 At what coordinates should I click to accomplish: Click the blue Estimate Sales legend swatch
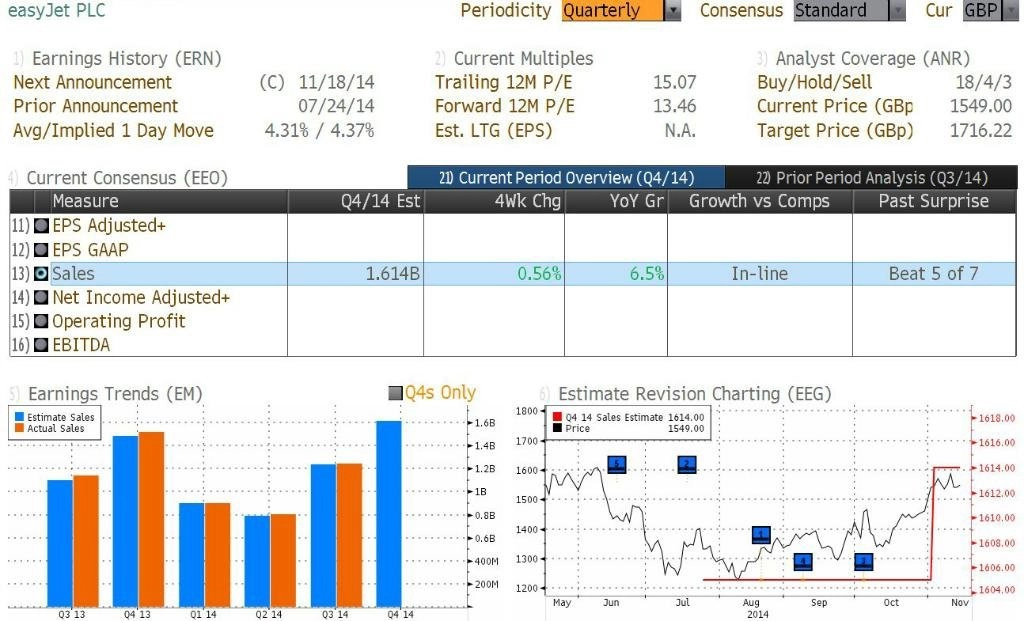[20, 417]
